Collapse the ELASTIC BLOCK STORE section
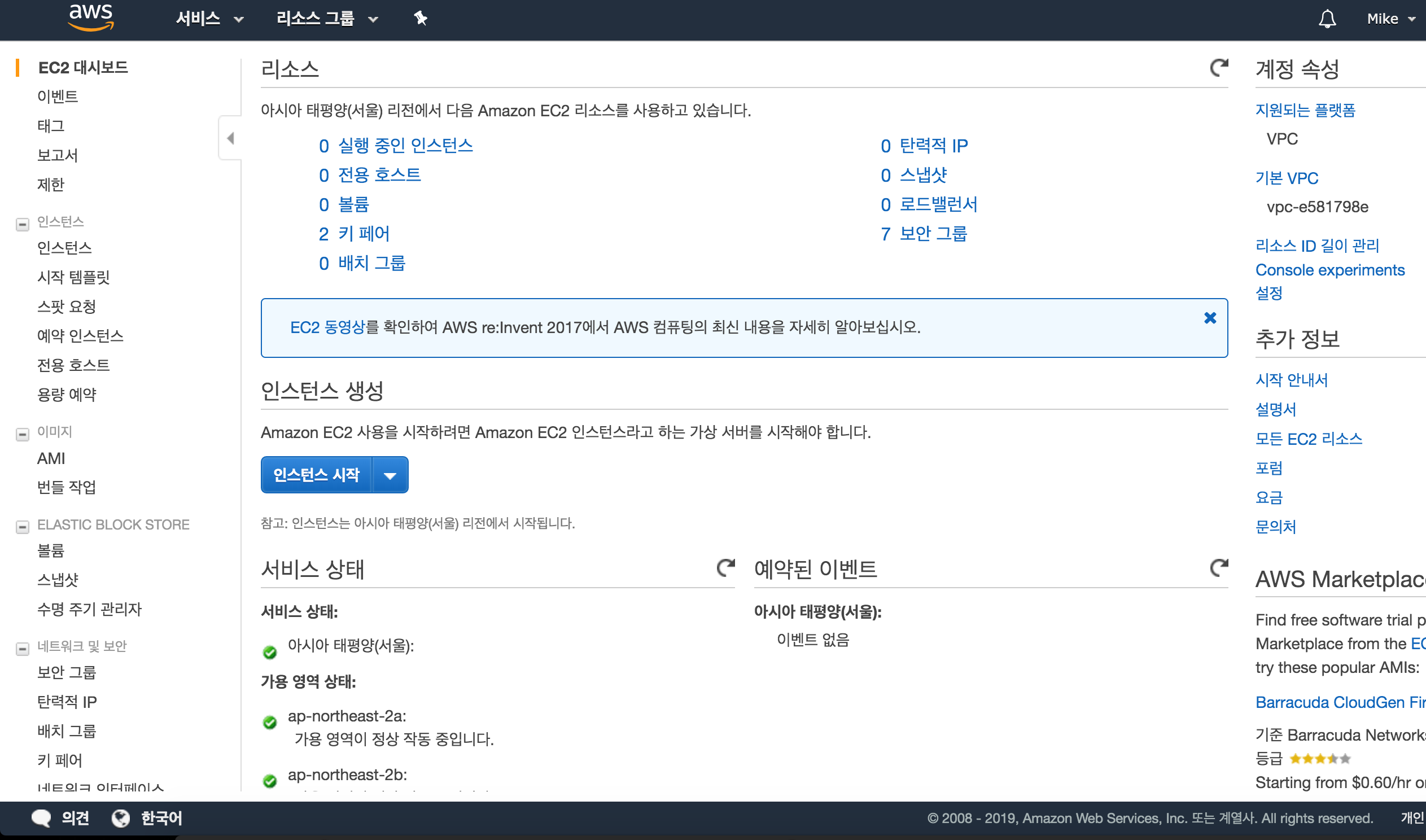The height and width of the screenshot is (840, 1426). pyautogui.click(x=23, y=528)
